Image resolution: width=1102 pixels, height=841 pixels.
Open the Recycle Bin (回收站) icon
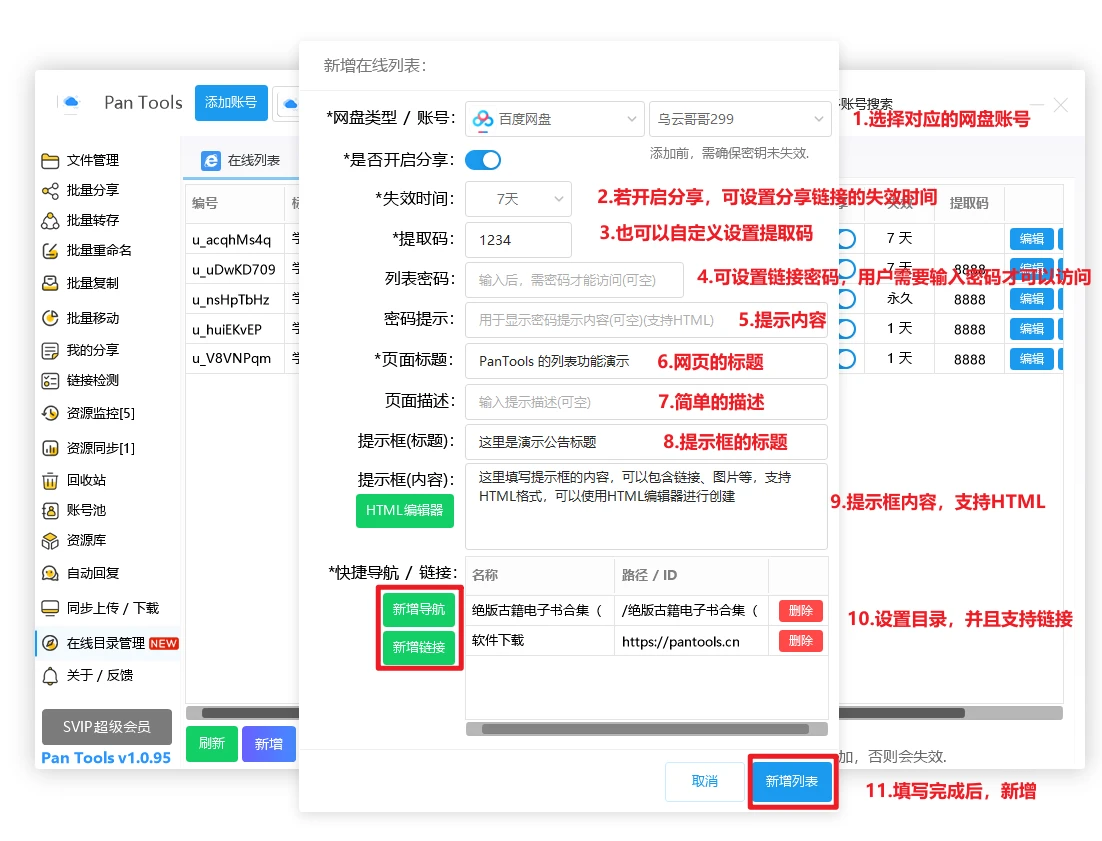click(x=50, y=480)
